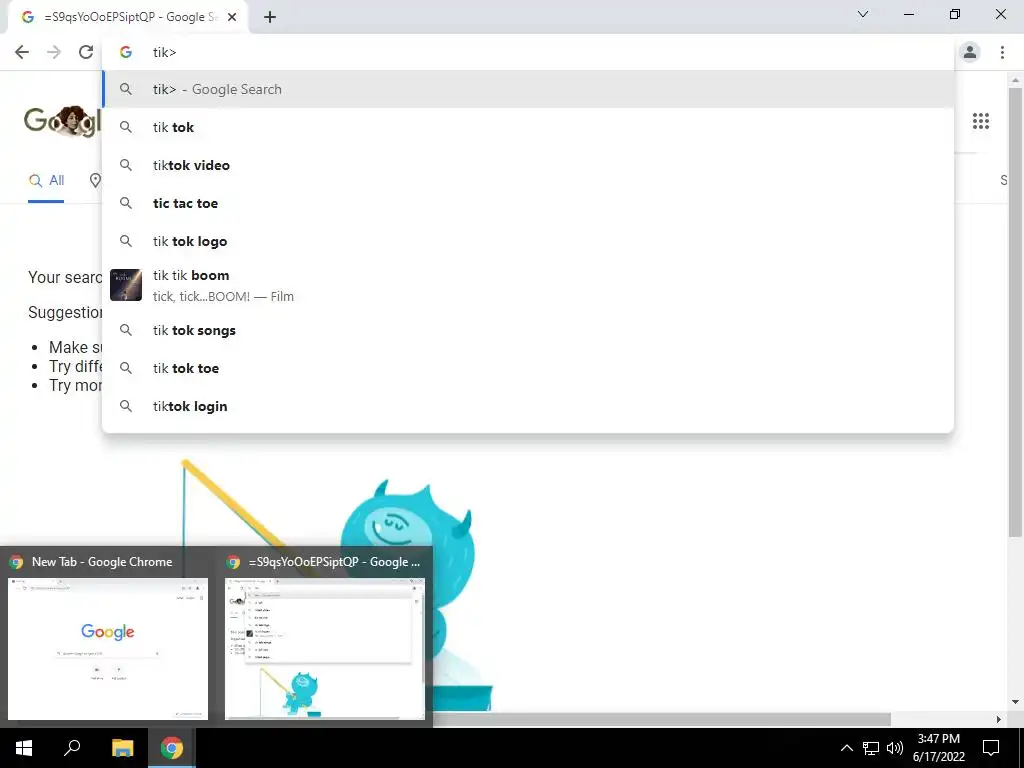Pick the 'tic tac toe' suggestion
1024x768 pixels.
528,203
